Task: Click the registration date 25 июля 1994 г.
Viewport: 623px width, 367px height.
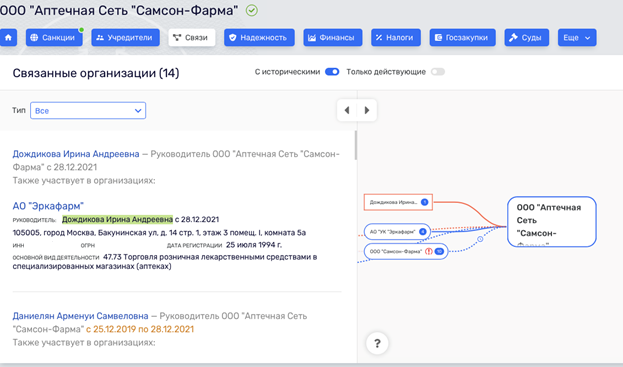Action: click(254, 245)
